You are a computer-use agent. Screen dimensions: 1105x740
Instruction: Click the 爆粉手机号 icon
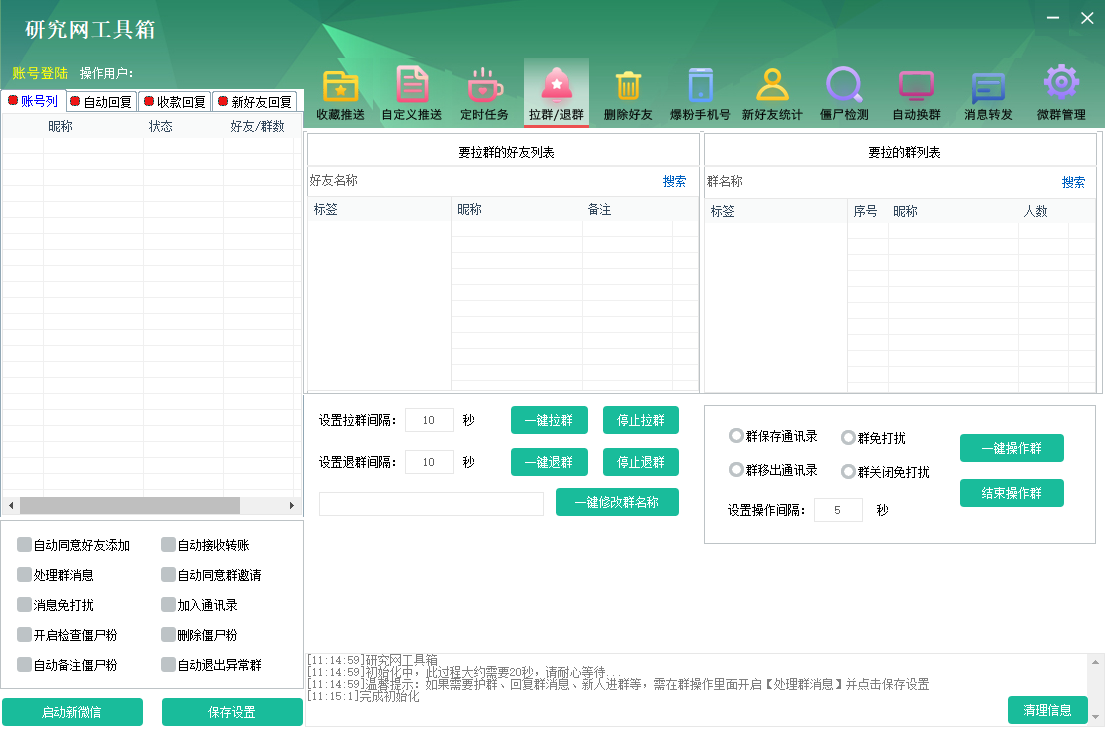tap(700, 90)
